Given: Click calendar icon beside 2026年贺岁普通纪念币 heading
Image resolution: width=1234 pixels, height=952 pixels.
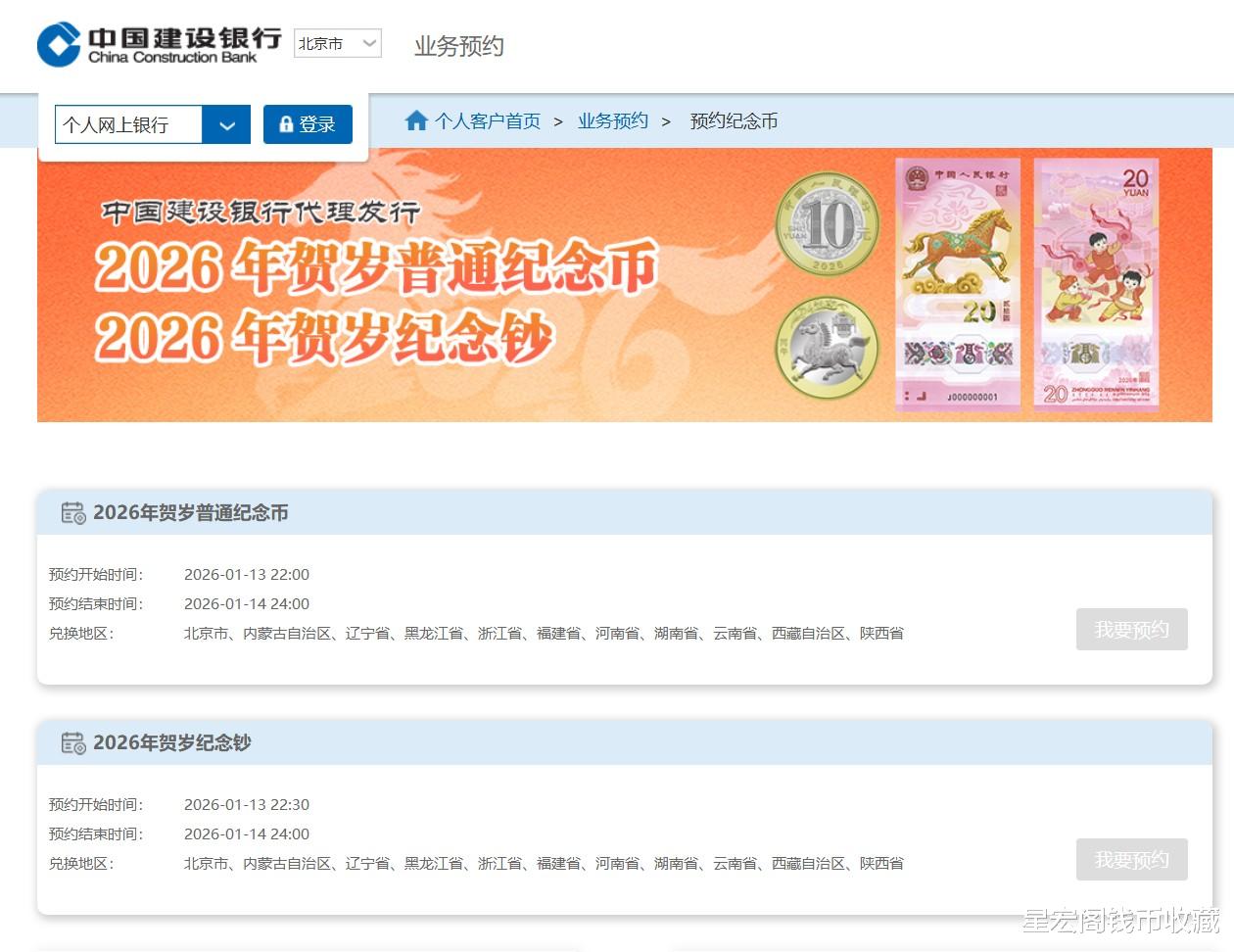Looking at the screenshot, I should tap(73, 512).
